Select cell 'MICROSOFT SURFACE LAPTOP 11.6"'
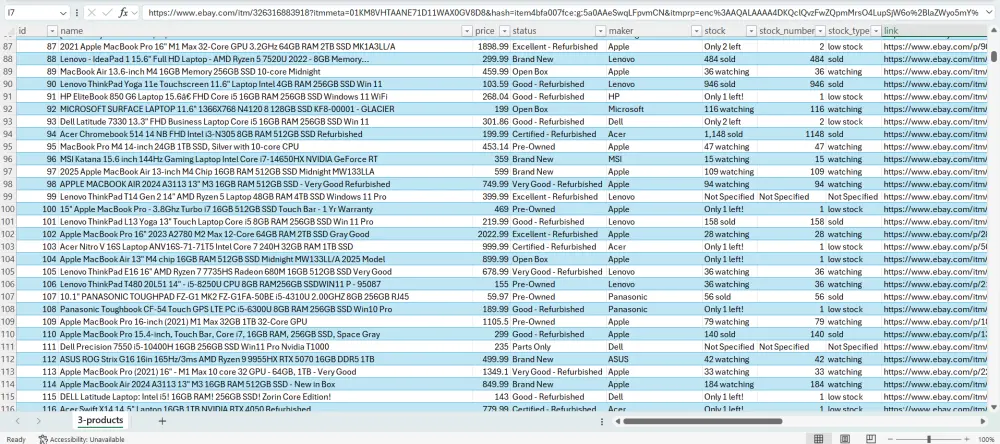Viewport: 1000px width, 444px height. pos(265,109)
